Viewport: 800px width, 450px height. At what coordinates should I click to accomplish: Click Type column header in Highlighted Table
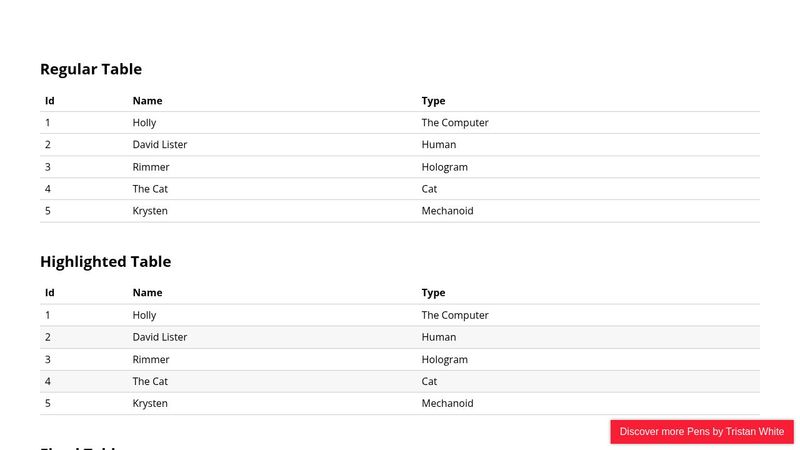click(x=433, y=293)
